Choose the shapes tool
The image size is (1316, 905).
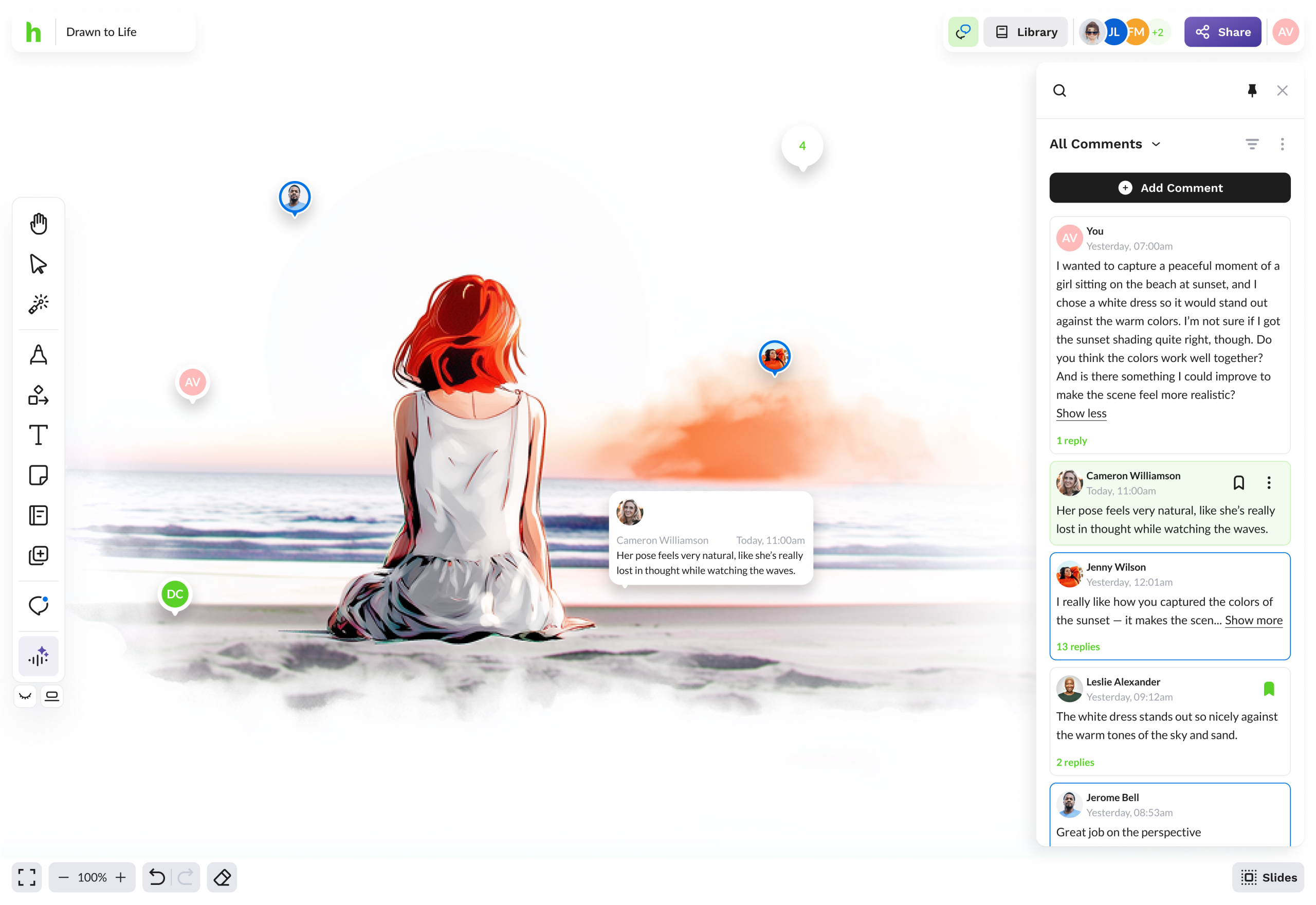(x=39, y=395)
